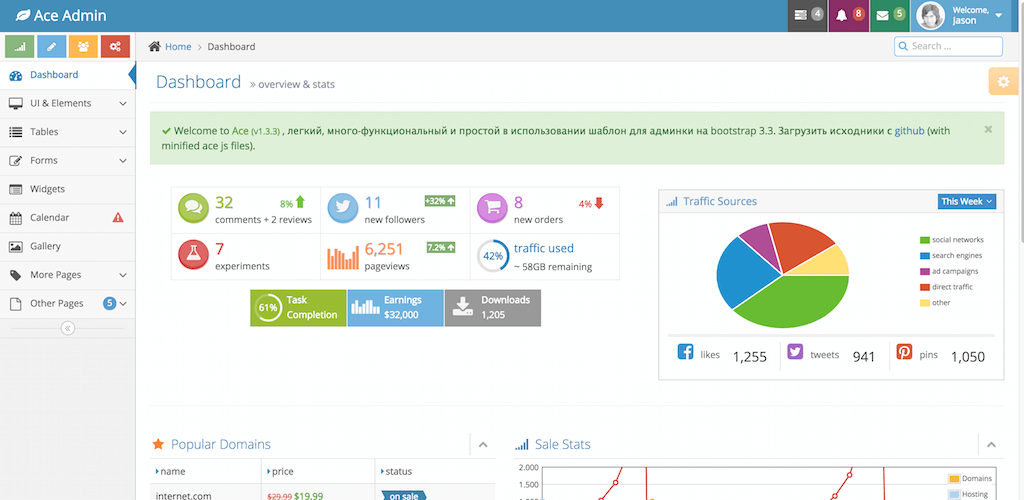Expand the UI & Elements sidebar menu

[68, 104]
